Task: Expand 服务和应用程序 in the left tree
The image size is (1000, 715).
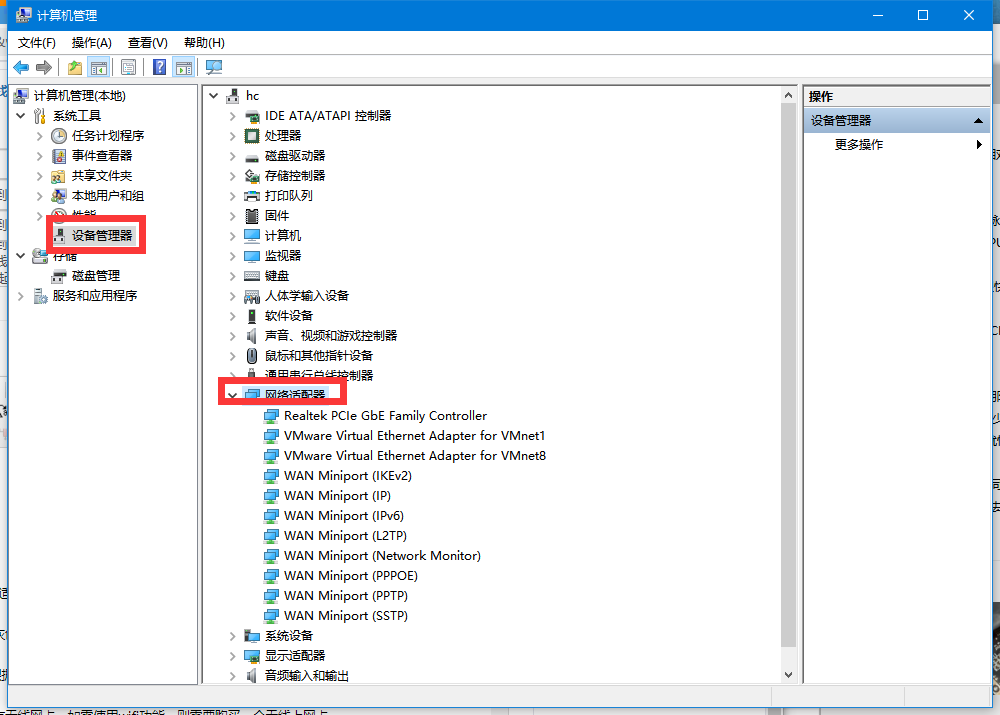Action: [x=21, y=295]
